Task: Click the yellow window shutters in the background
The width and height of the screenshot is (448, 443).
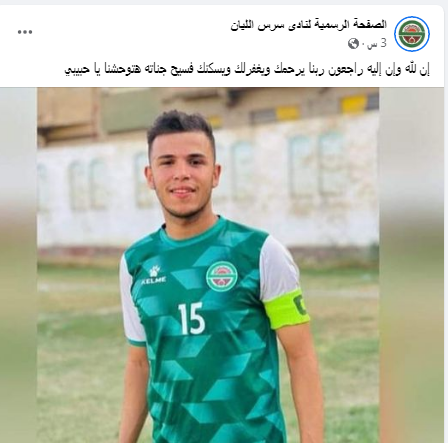Action: [x=354, y=104]
